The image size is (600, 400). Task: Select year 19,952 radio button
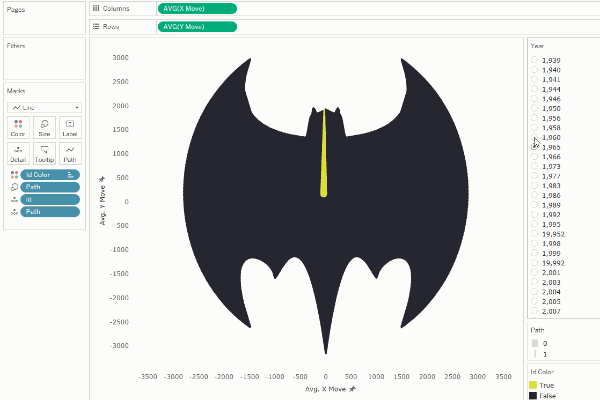coord(535,234)
